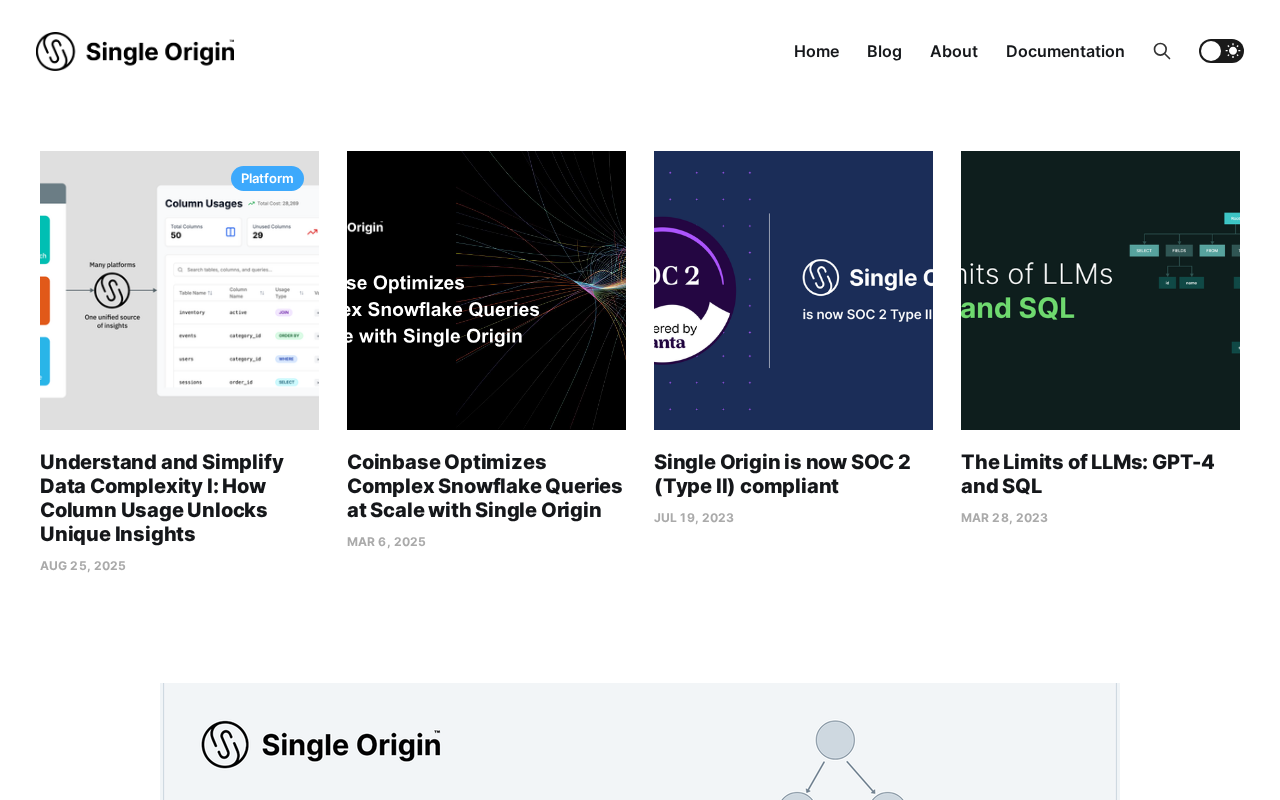Open 'Coinbase Optimizes Complex Snowflake Queries' title
This screenshot has width=1280, height=800.
(x=485, y=486)
